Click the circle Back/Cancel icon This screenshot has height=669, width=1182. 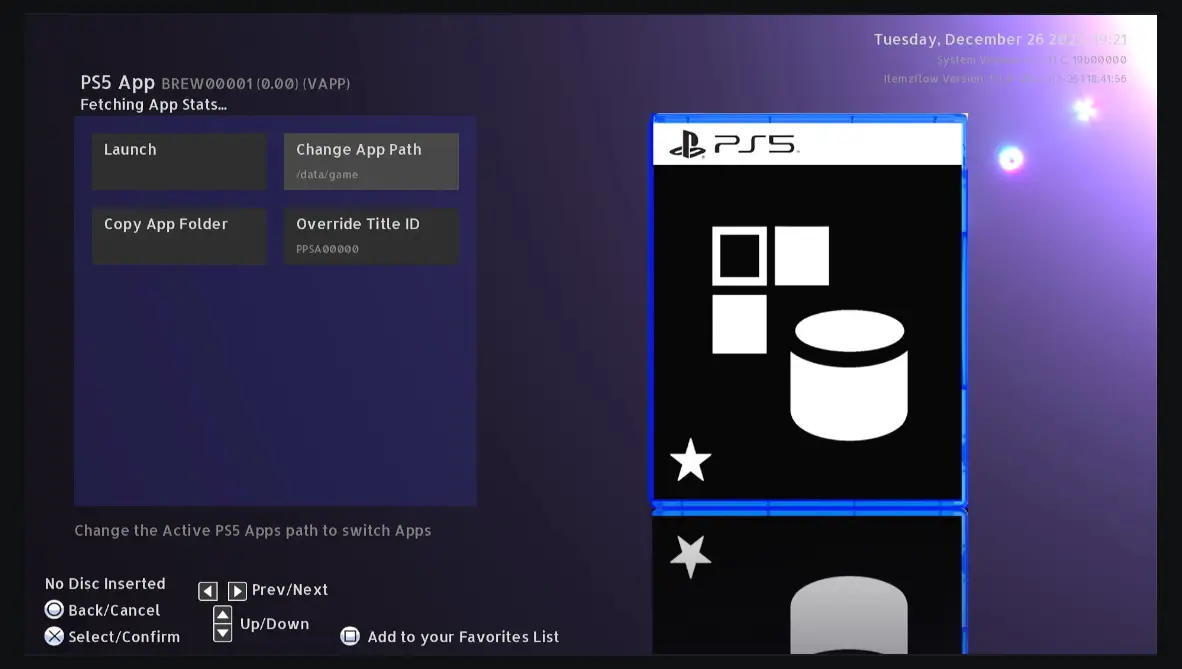click(x=54, y=610)
